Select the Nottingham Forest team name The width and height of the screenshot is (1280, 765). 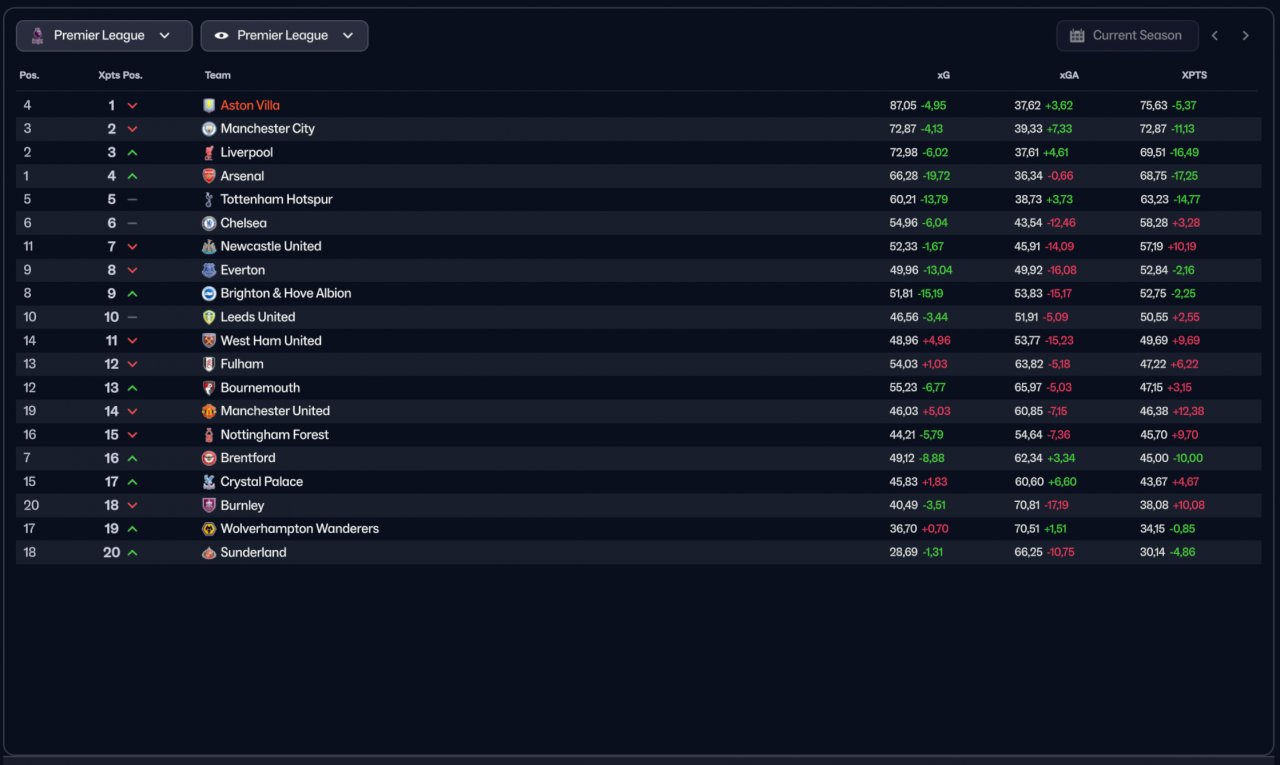[275, 434]
